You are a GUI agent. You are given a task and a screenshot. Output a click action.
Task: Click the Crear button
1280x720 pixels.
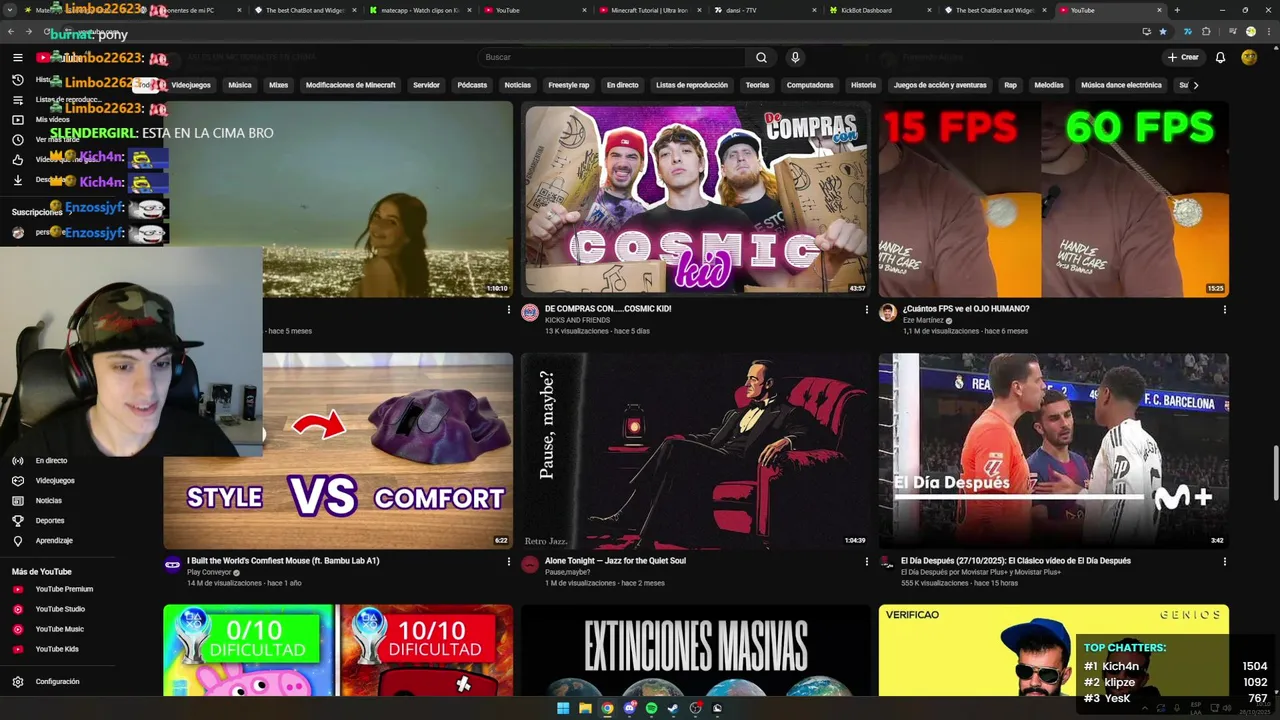1182,58
